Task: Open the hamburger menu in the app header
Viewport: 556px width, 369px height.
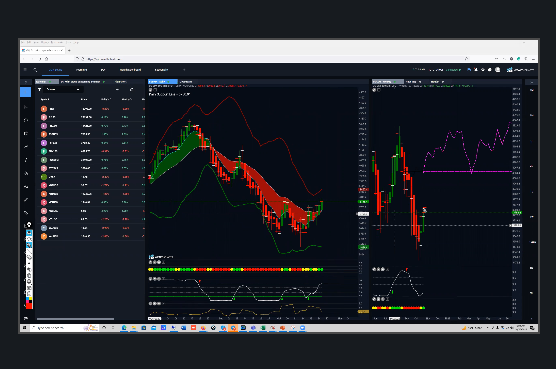Action: coord(25,69)
